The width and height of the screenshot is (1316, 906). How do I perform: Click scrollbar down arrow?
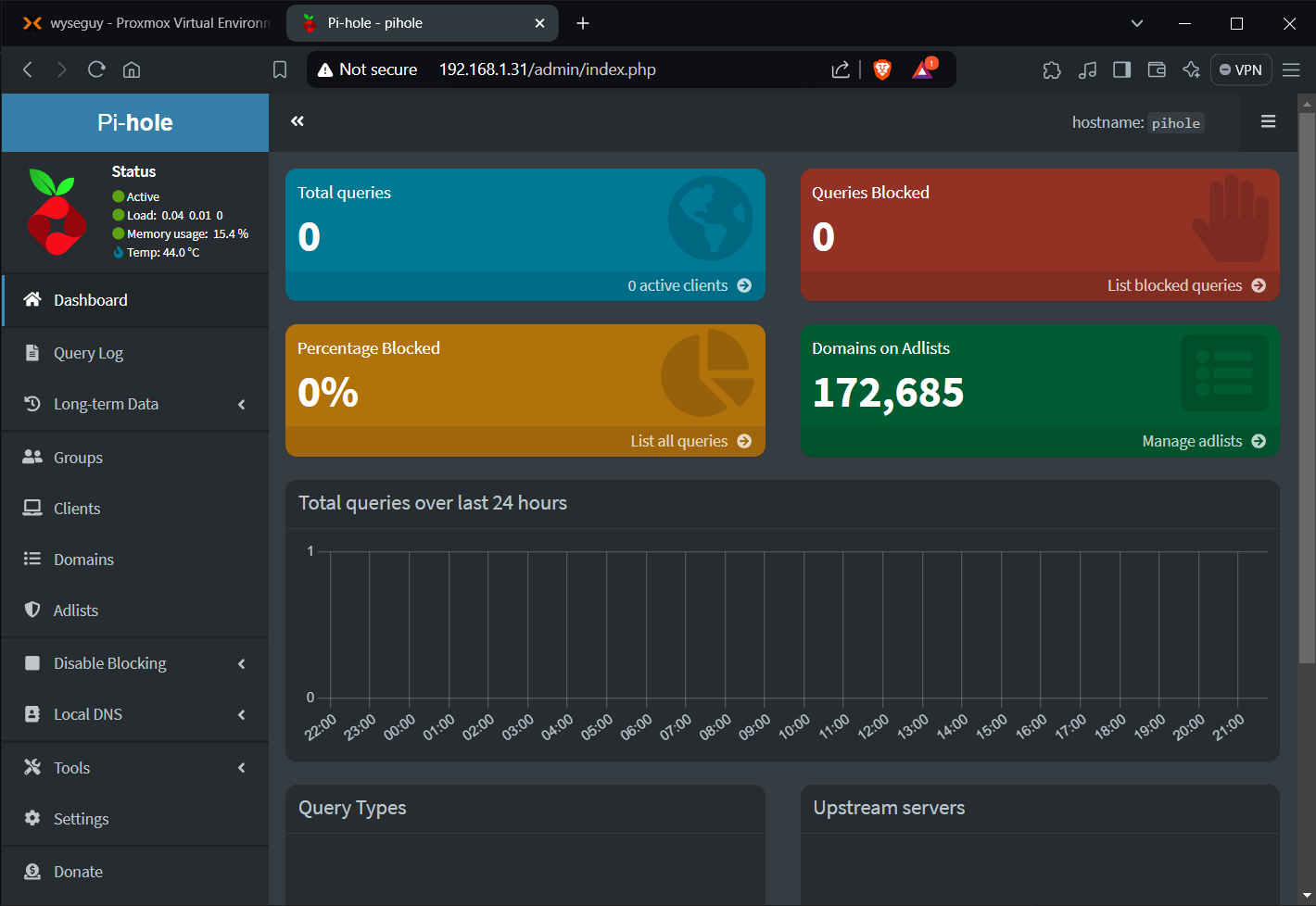1307,897
